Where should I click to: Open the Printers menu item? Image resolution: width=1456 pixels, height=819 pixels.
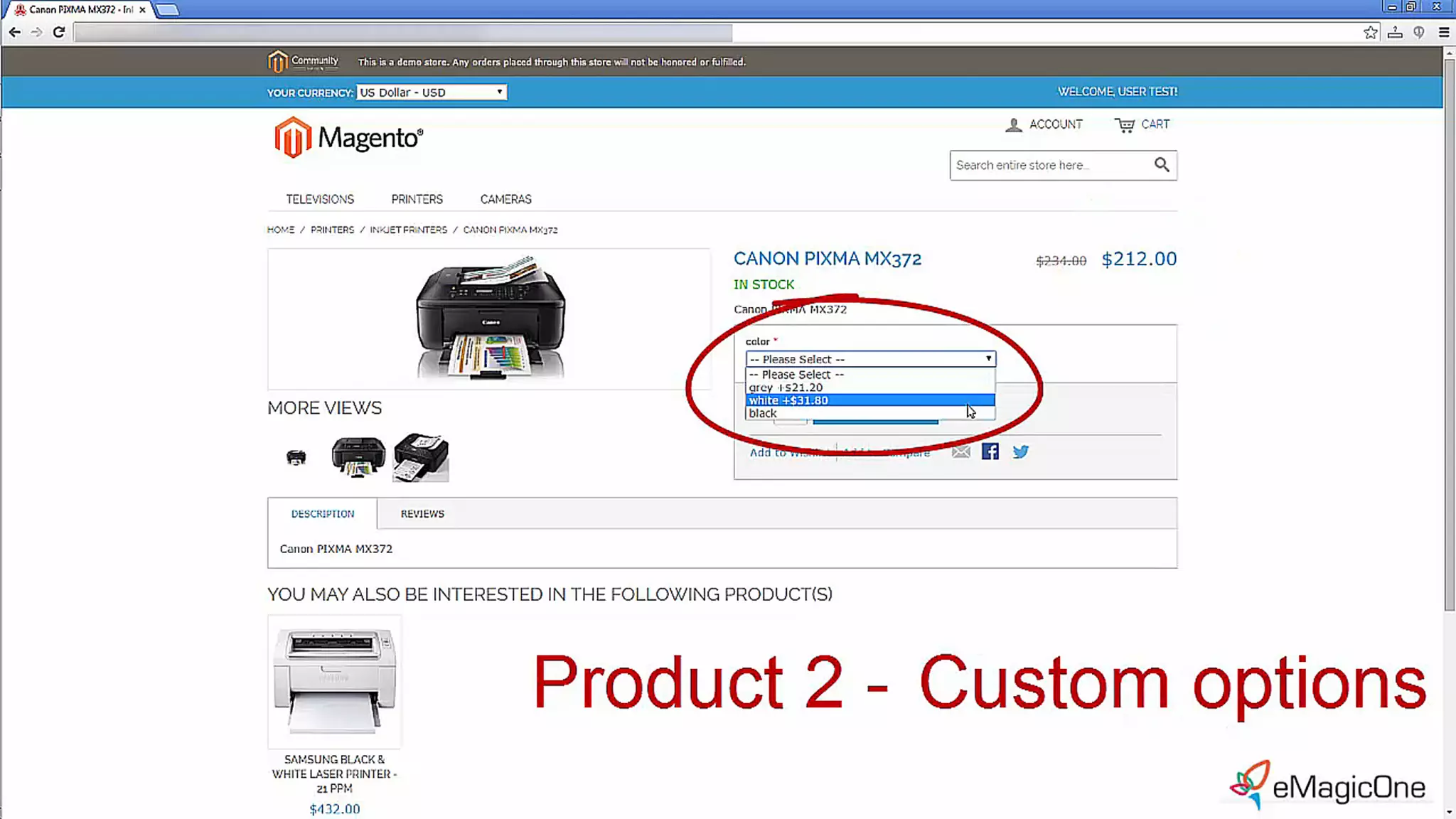tap(417, 199)
